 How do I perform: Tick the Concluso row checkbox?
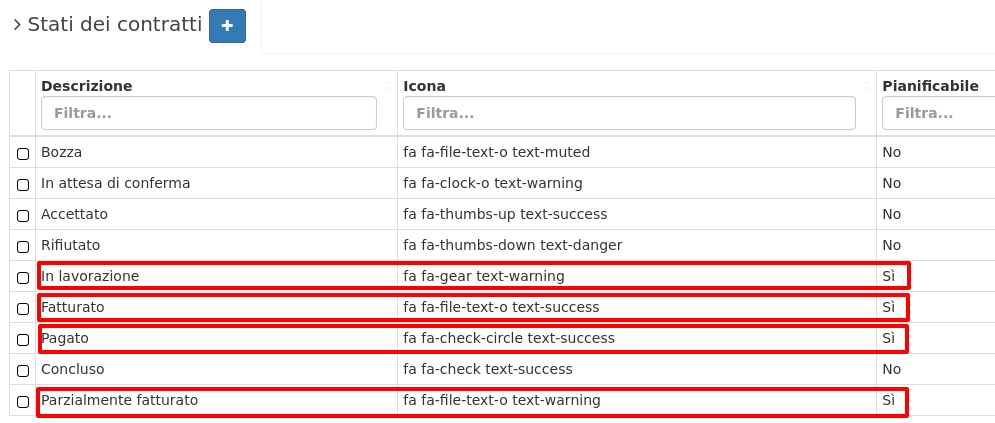[23, 371]
